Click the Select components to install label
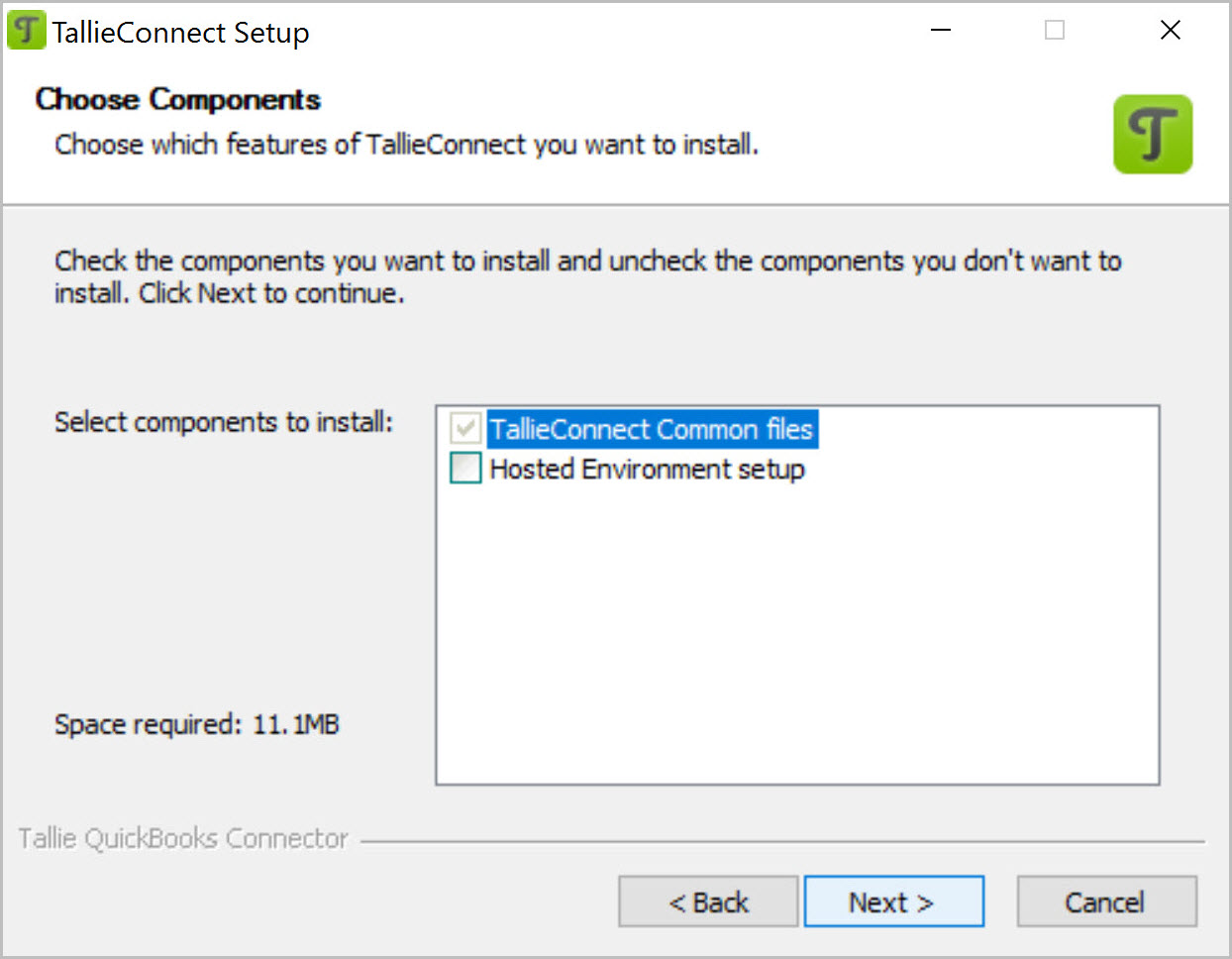The height and width of the screenshot is (959, 1232). pos(224,422)
